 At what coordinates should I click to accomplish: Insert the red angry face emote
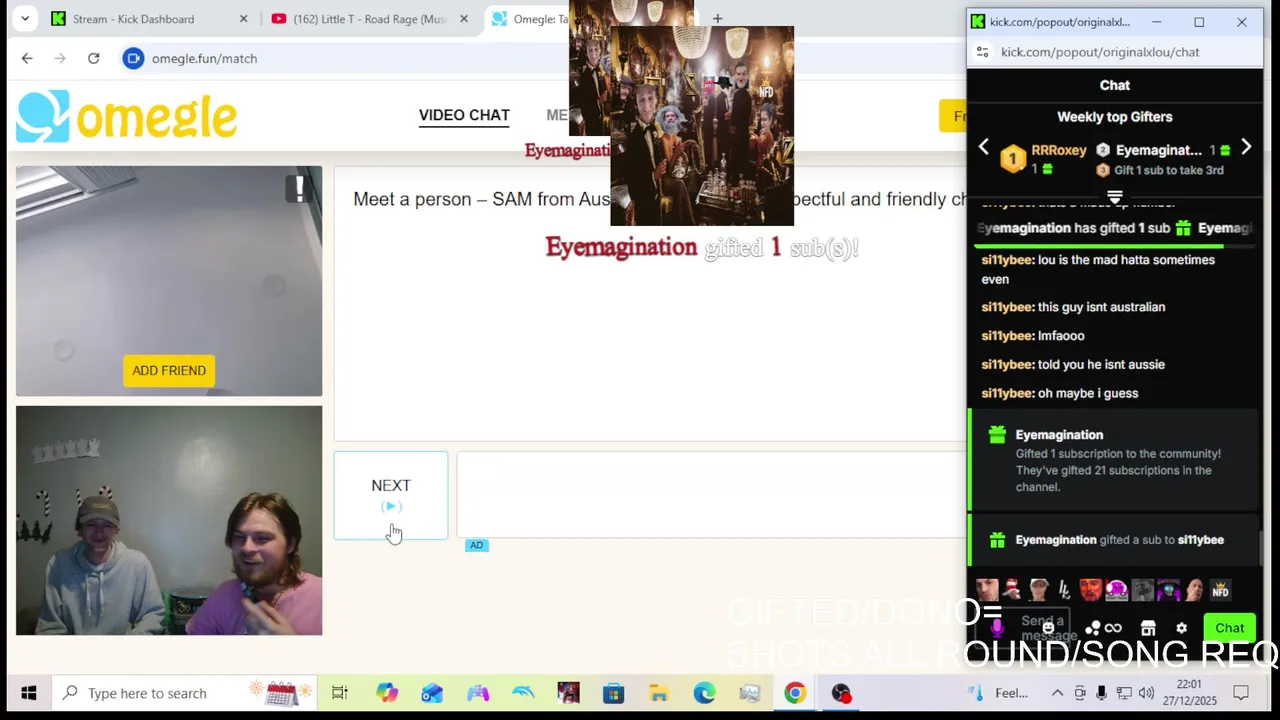coord(1090,590)
